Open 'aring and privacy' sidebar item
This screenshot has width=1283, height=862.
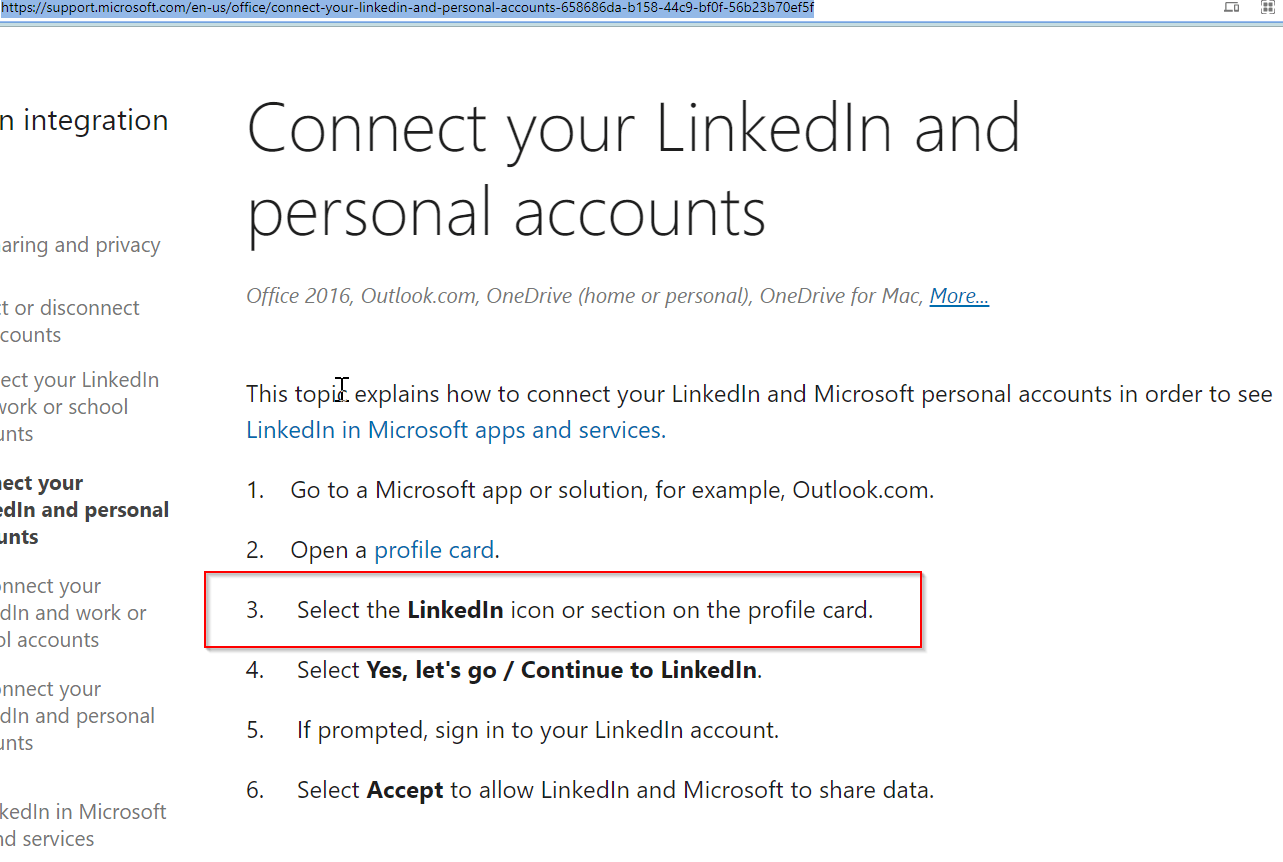tap(80, 245)
